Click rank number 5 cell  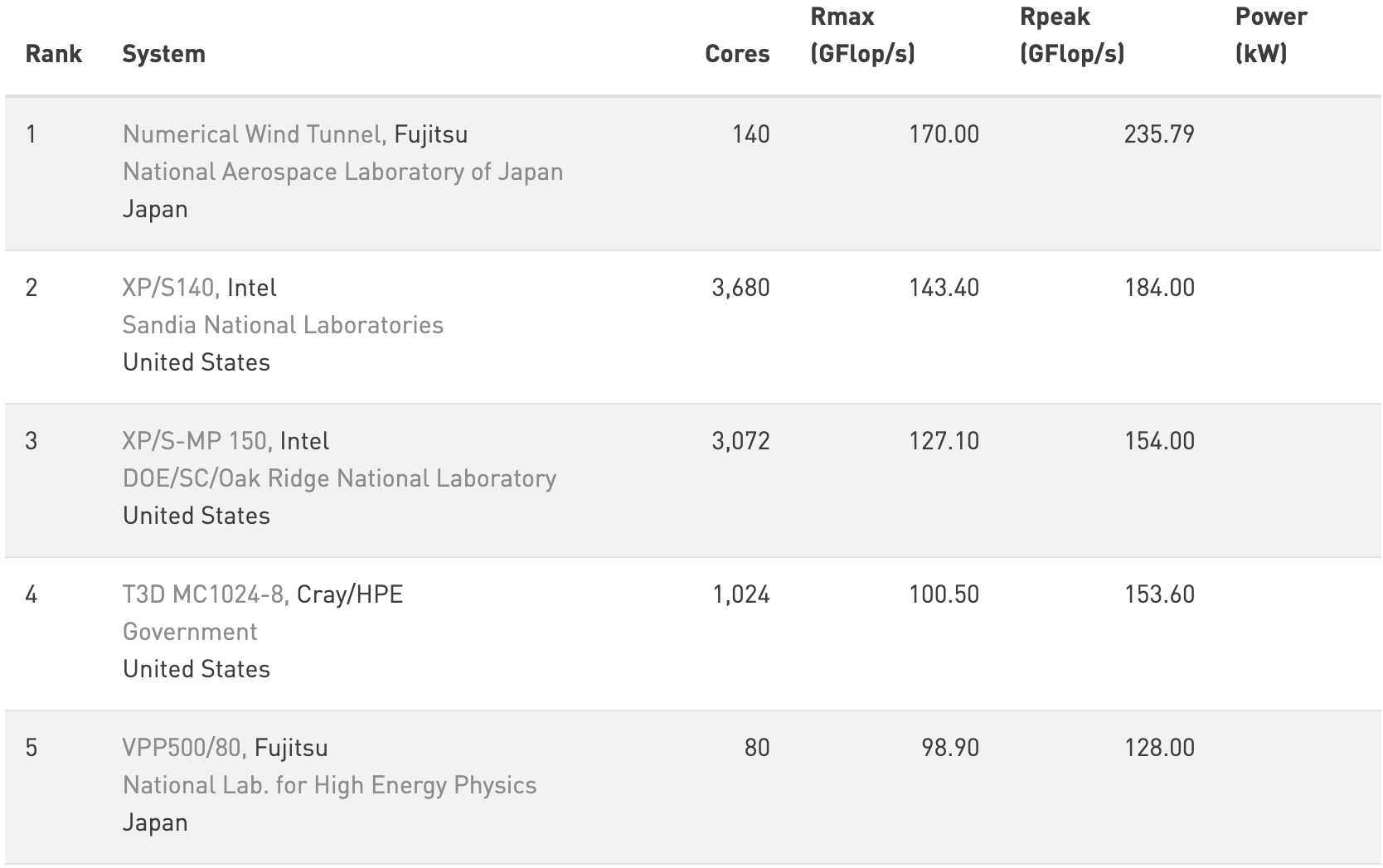32,748
